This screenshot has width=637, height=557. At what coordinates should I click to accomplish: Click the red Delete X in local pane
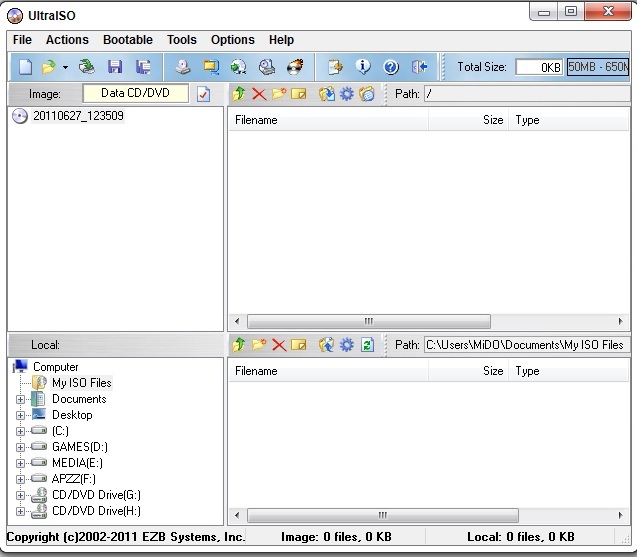pos(279,345)
